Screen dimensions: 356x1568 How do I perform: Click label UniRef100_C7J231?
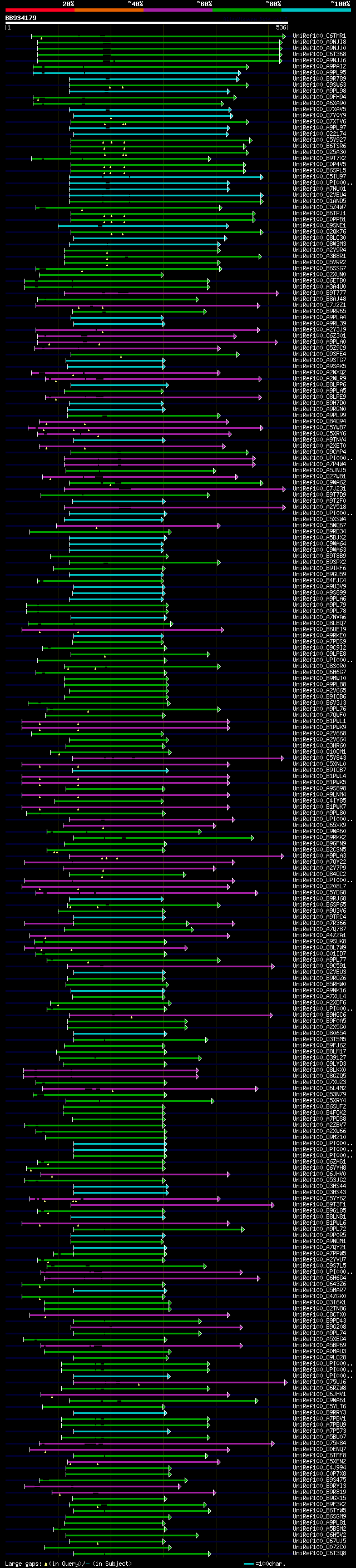coord(319,488)
